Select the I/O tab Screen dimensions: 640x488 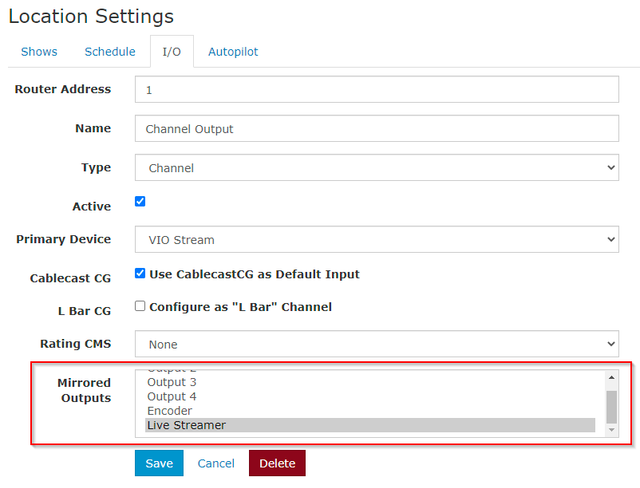[172, 52]
